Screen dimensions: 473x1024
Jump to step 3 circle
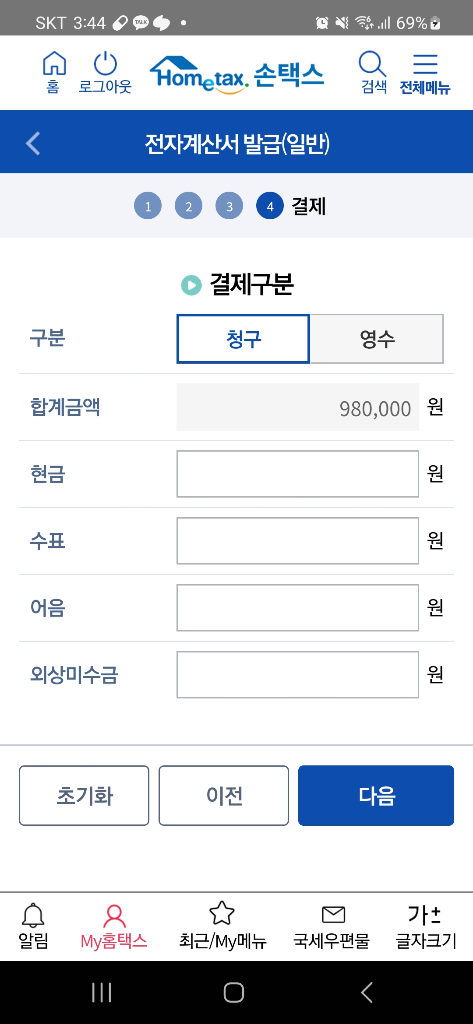[229, 206]
